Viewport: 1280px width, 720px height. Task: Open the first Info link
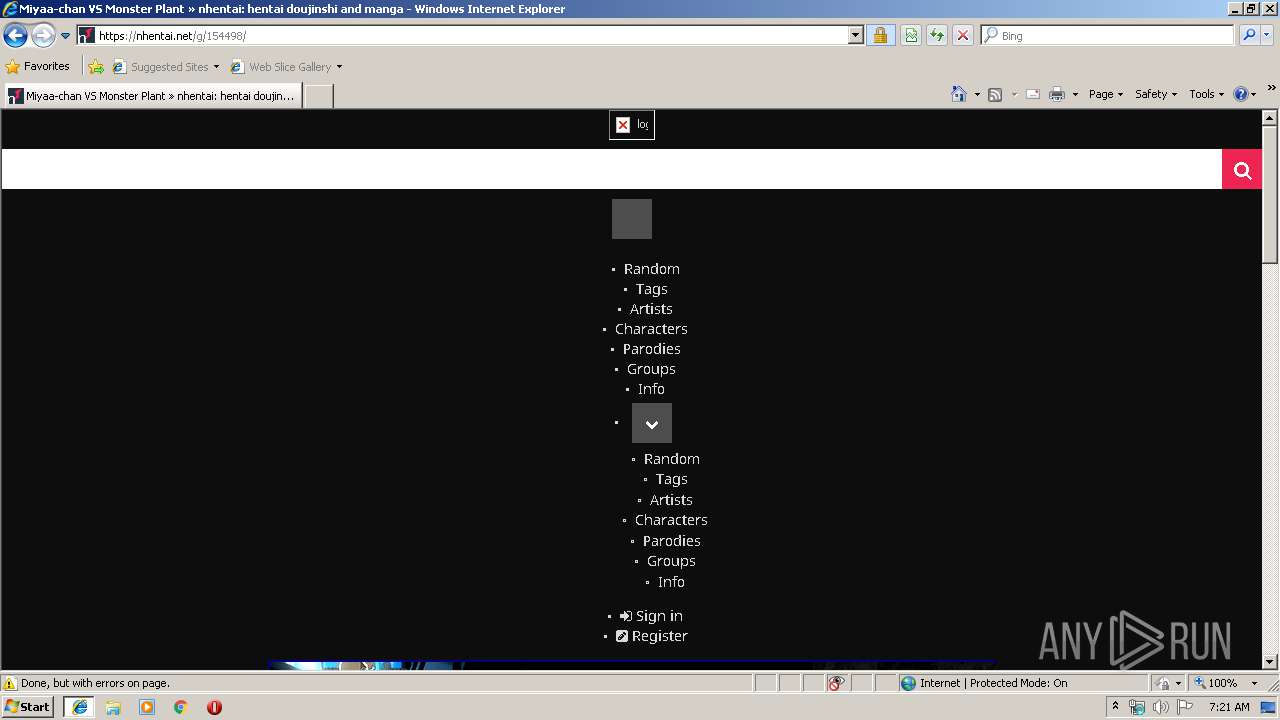(651, 389)
